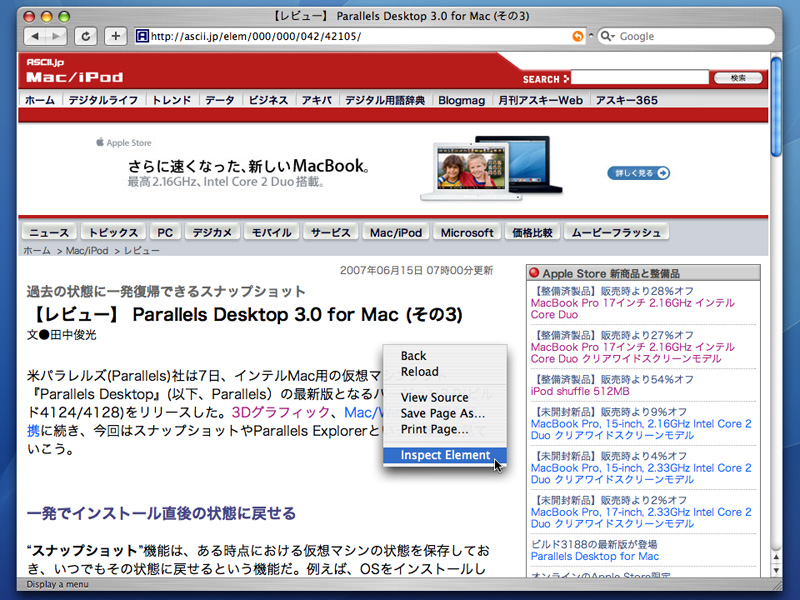Open MacBook Pro 17インチ クリアワイドスクリーンモデル link
The image size is (800, 600).
click(632, 353)
